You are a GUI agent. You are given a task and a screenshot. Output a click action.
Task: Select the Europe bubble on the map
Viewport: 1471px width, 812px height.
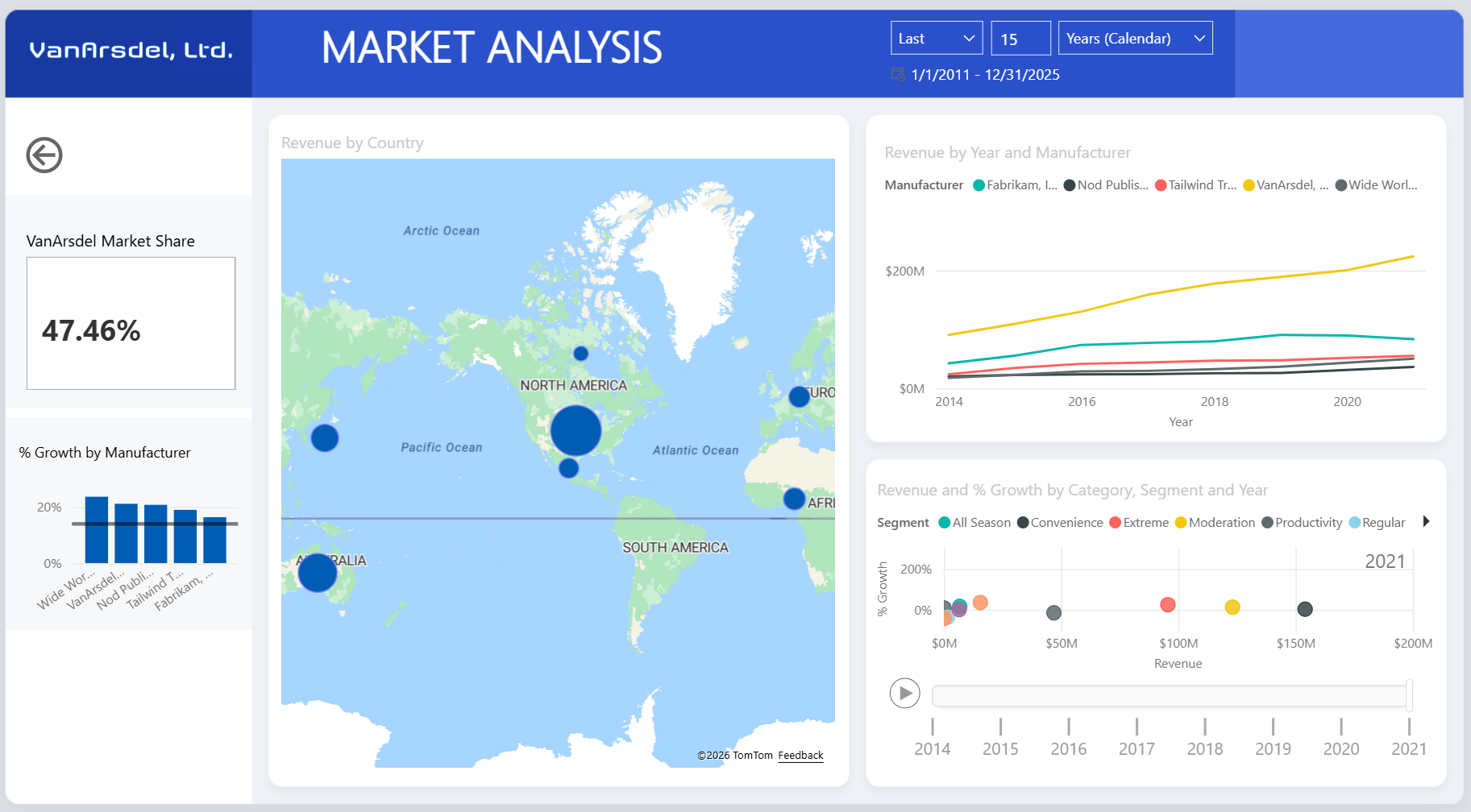[799, 396]
